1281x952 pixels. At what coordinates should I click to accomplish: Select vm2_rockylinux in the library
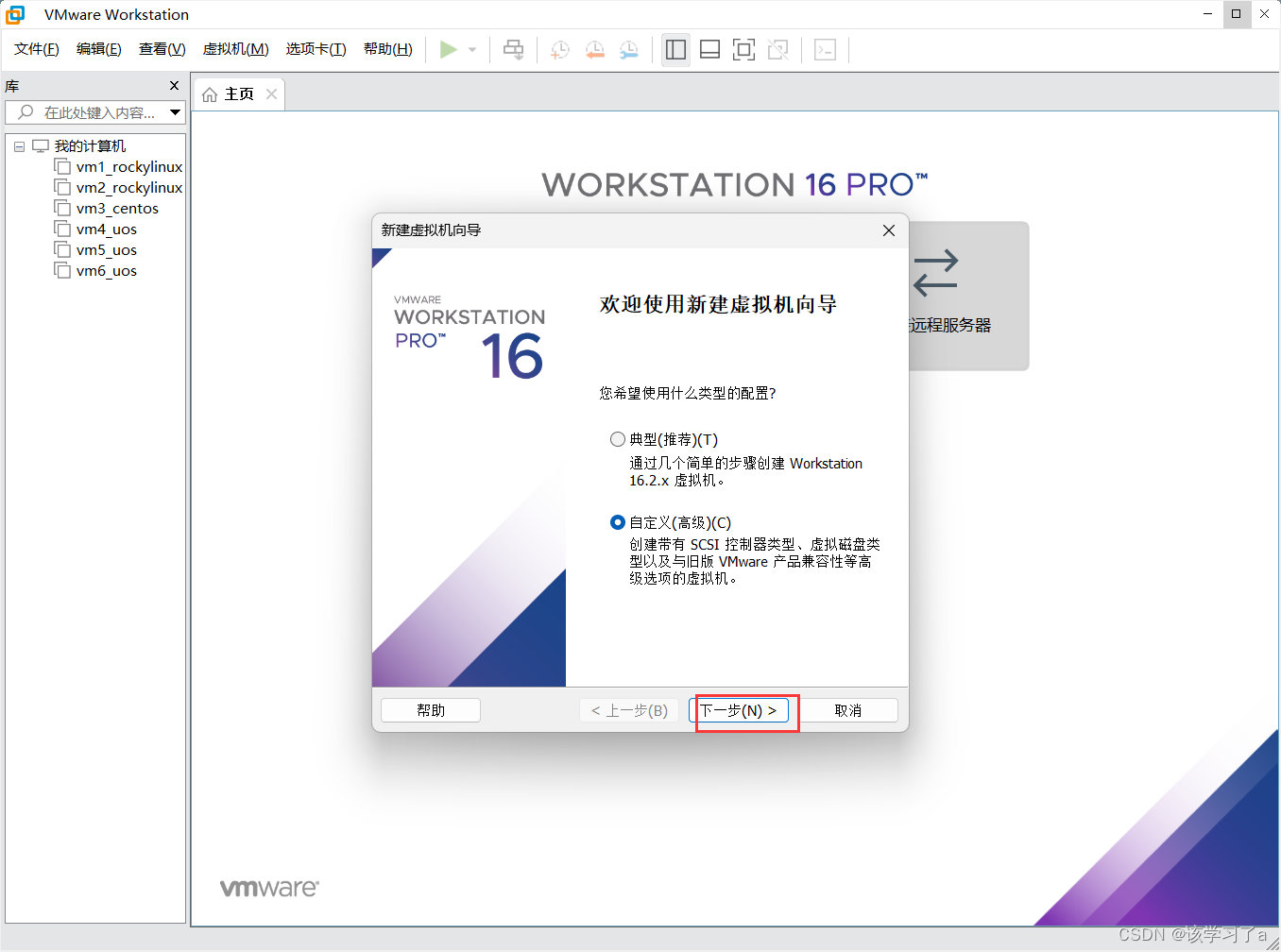click(129, 188)
